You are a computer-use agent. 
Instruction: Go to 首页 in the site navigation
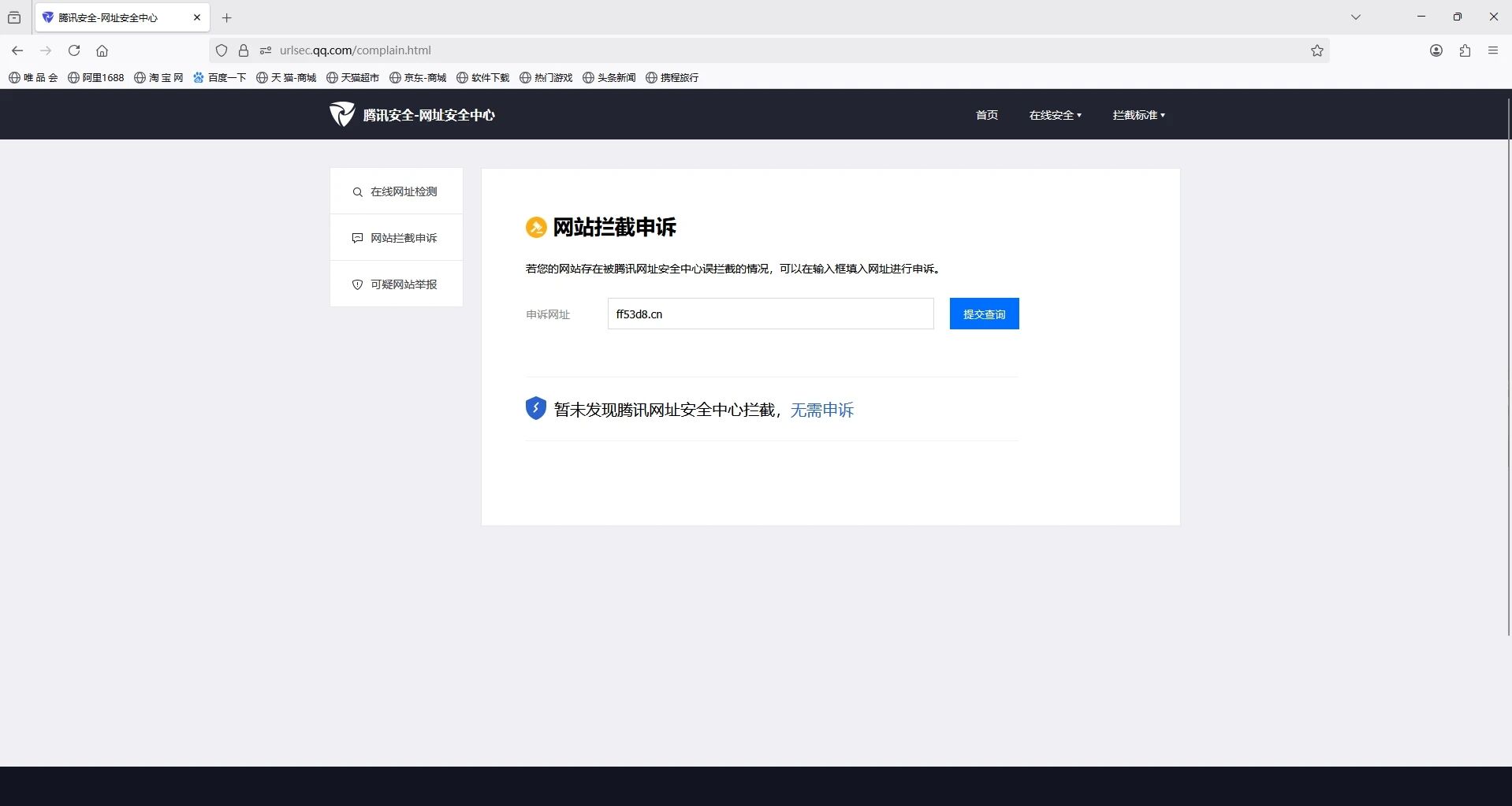coord(987,115)
